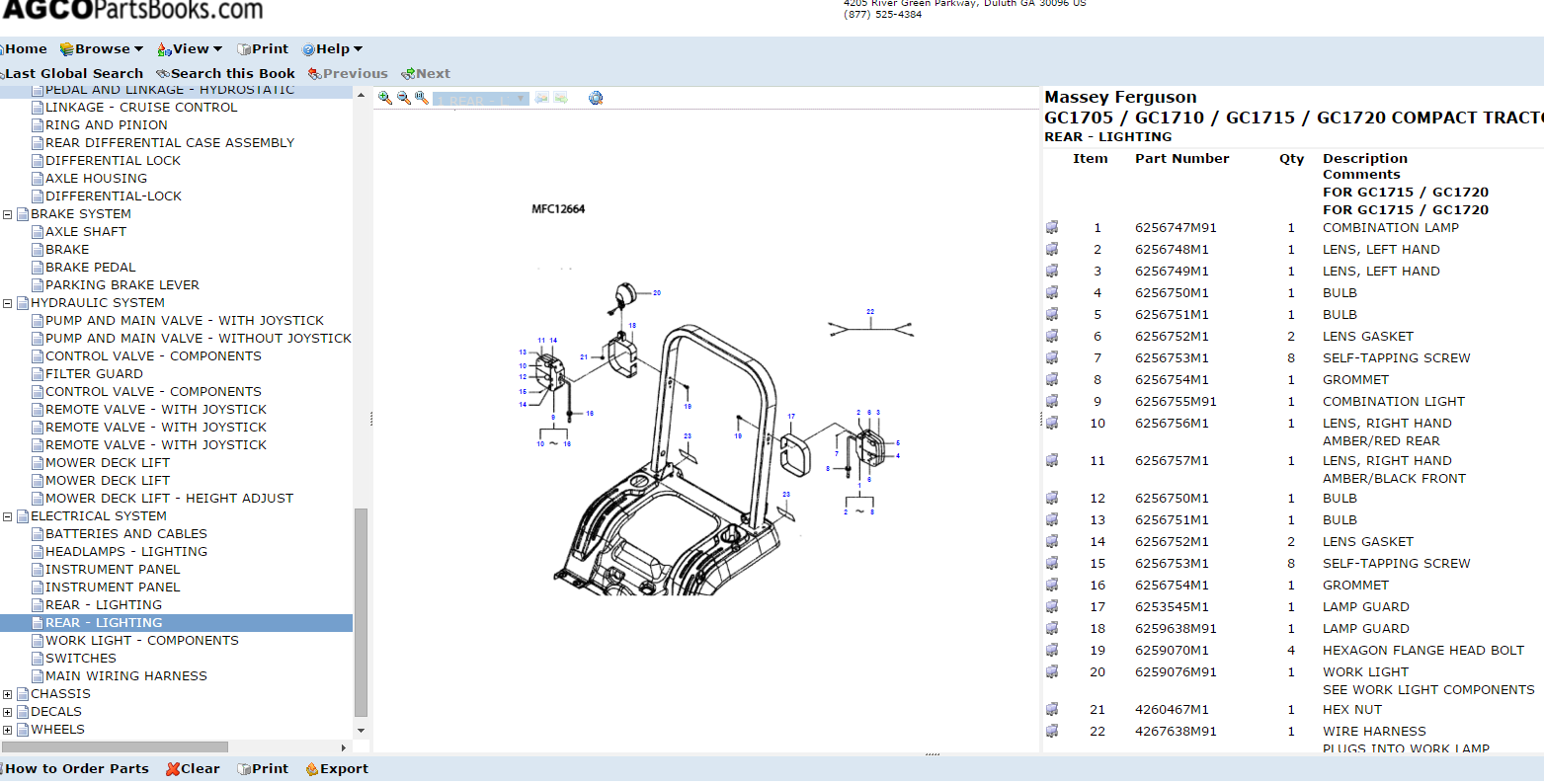This screenshot has height=784, width=1544.
Task: Zoom out of the parts diagram
Action: tap(403, 98)
